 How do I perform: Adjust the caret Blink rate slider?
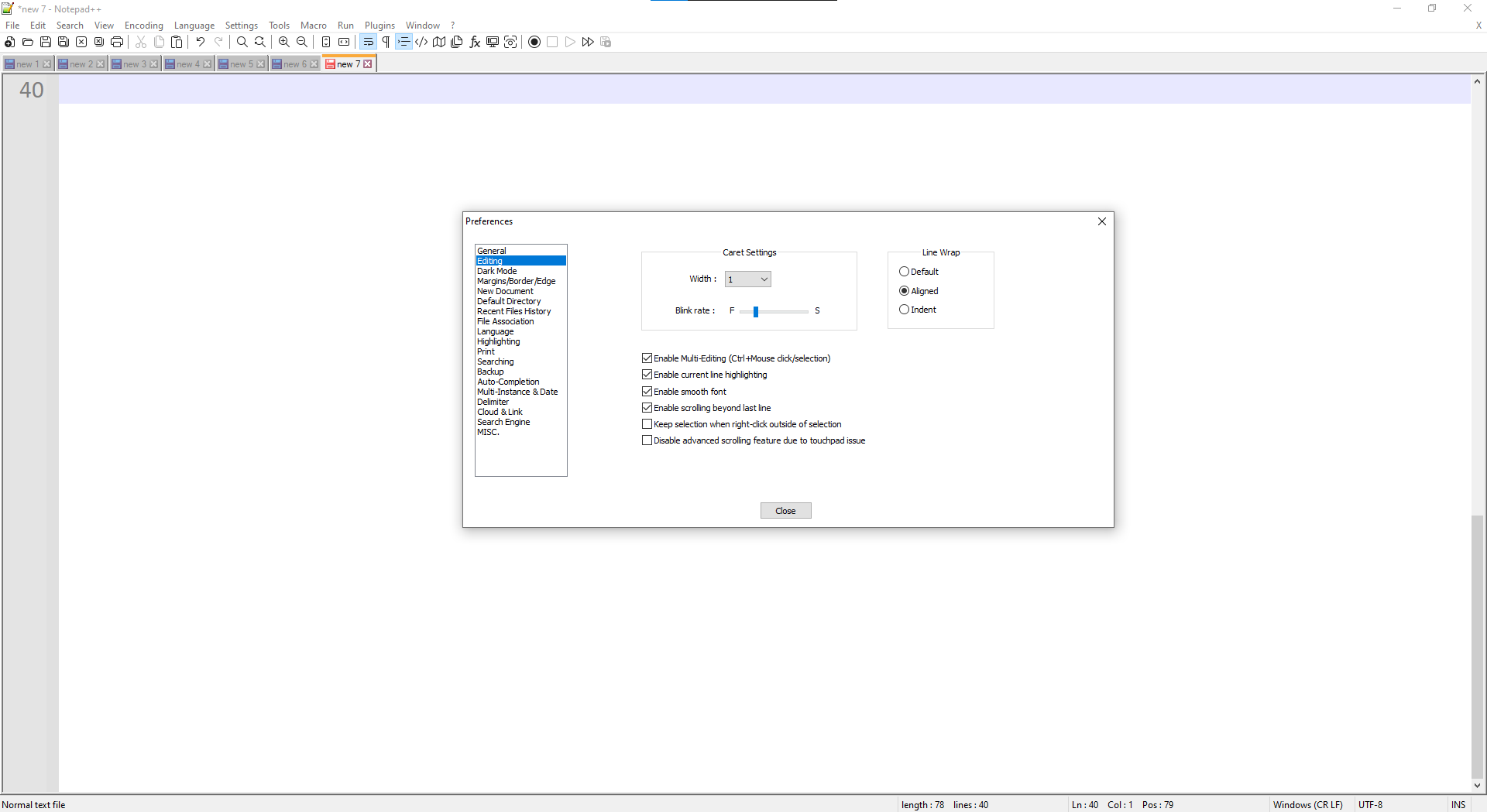(x=755, y=311)
